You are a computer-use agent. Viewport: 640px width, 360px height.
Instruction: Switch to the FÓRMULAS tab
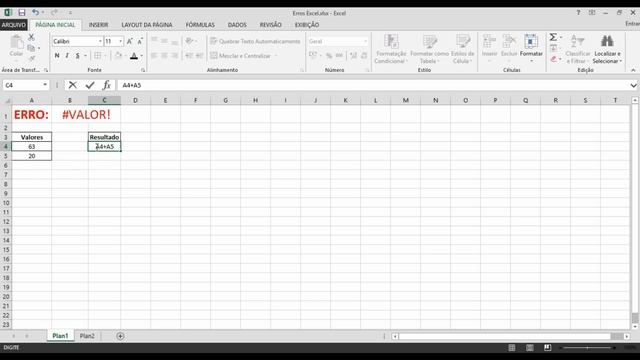pos(200,25)
